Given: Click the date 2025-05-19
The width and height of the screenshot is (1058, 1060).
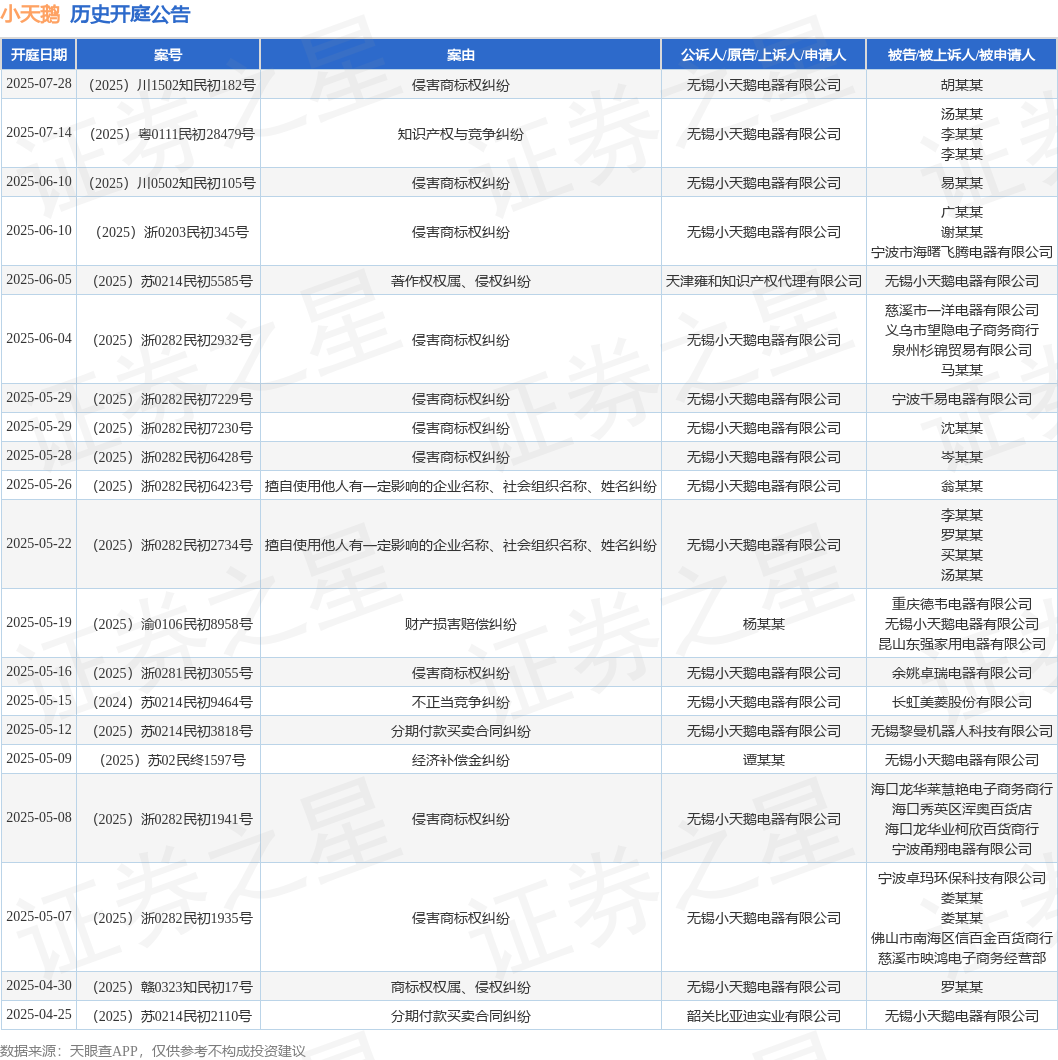Looking at the screenshot, I should 39,623.
